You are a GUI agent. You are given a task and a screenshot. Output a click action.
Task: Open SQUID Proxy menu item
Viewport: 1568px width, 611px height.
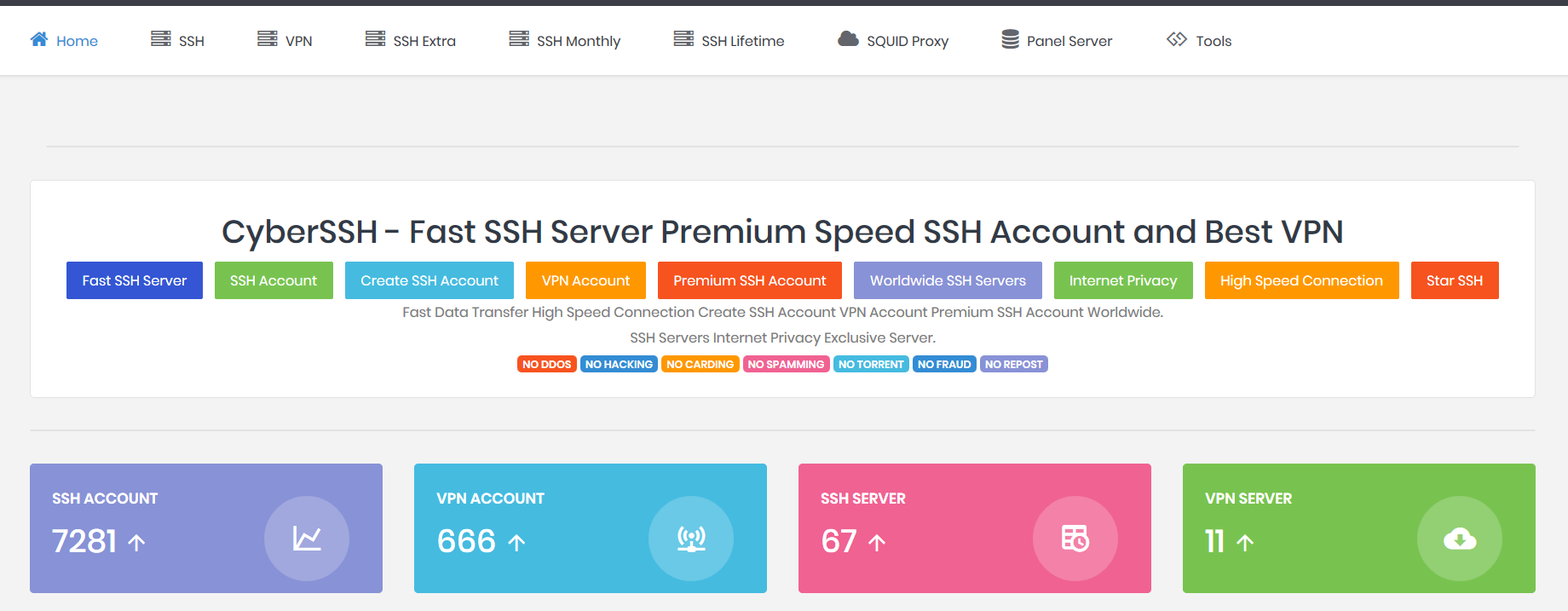(x=893, y=40)
